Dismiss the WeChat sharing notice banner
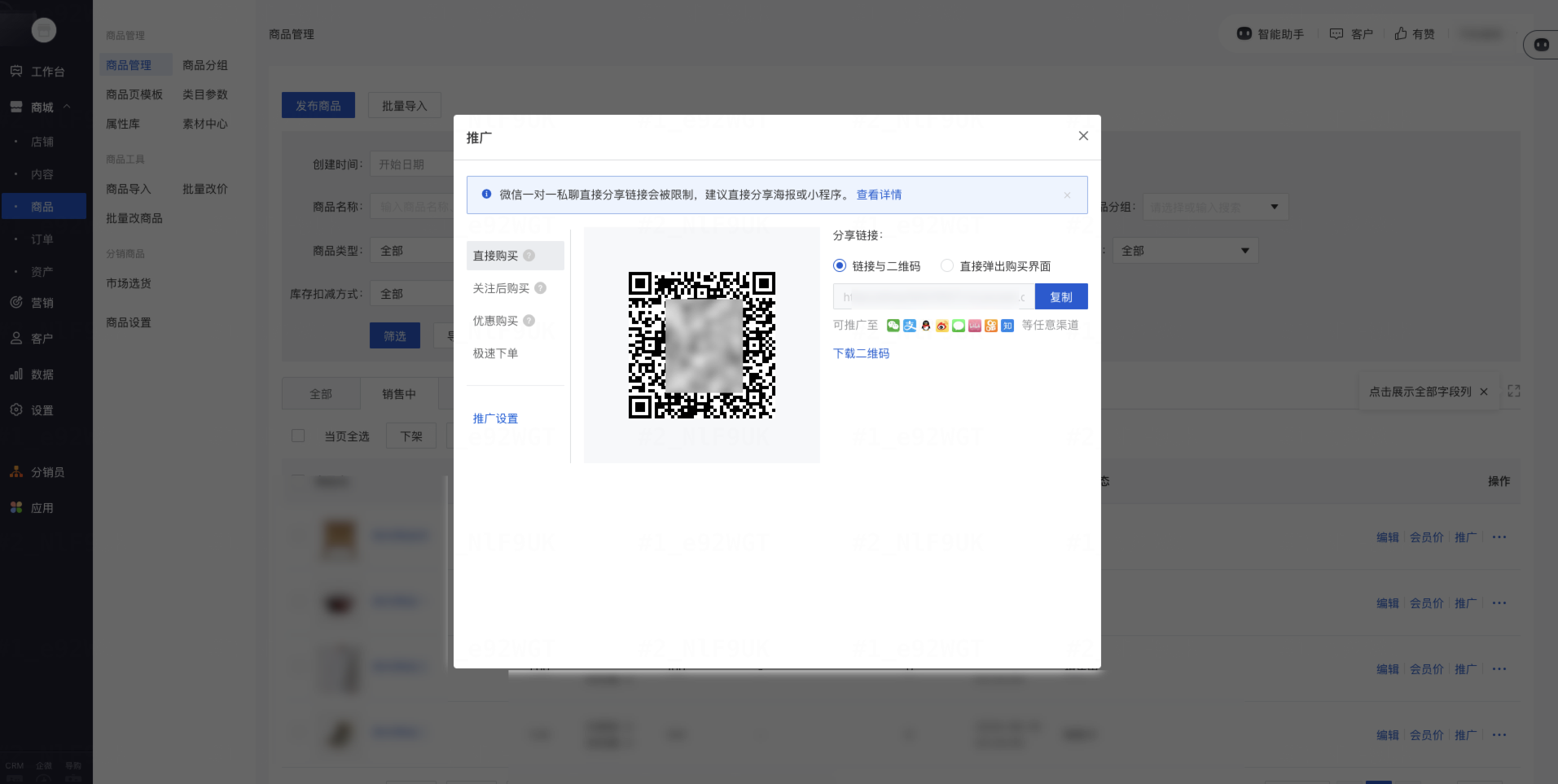The image size is (1558, 784). (x=1067, y=195)
